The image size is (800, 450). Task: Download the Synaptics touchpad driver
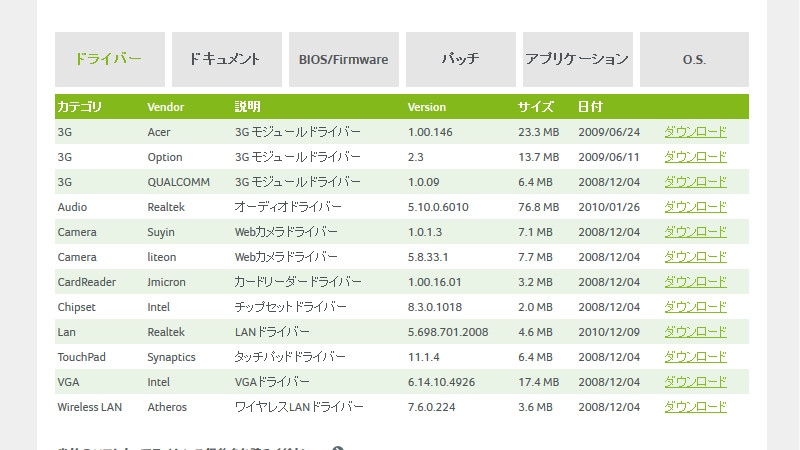point(695,357)
